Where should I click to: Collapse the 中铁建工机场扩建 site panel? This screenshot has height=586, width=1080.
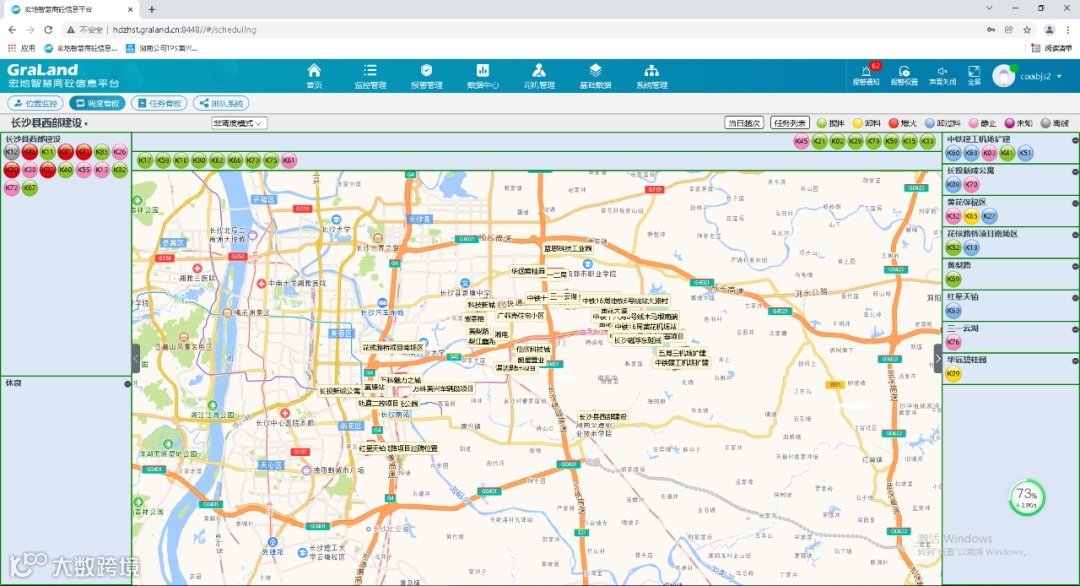[x=1074, y=140]
